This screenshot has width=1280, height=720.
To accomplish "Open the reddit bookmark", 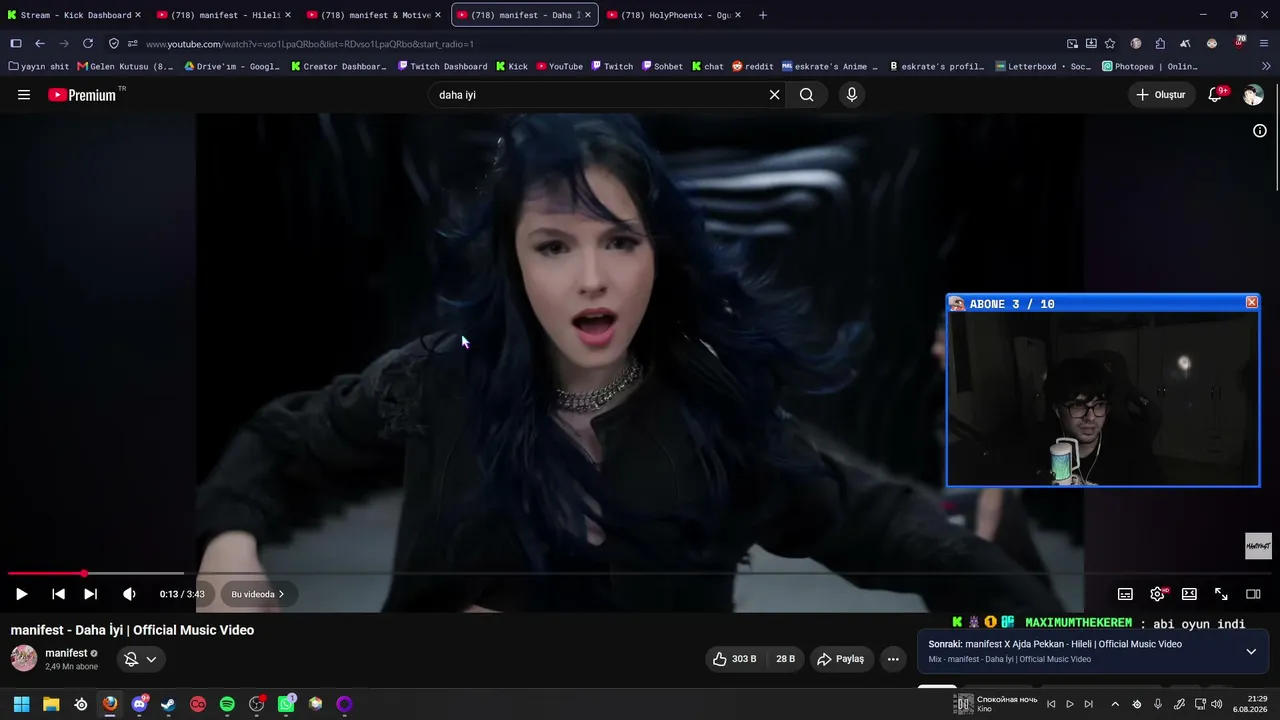I will click(753, 67).
